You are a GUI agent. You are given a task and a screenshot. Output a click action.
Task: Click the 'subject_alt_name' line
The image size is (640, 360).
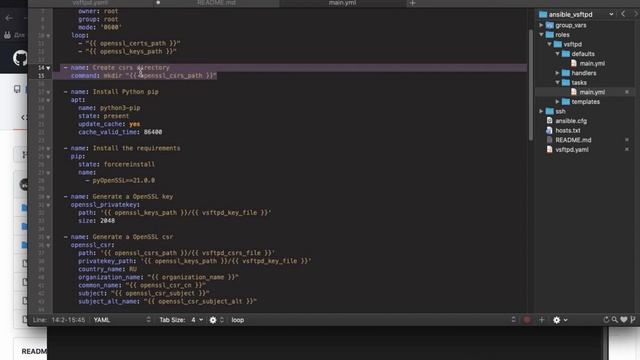(167, 302)
